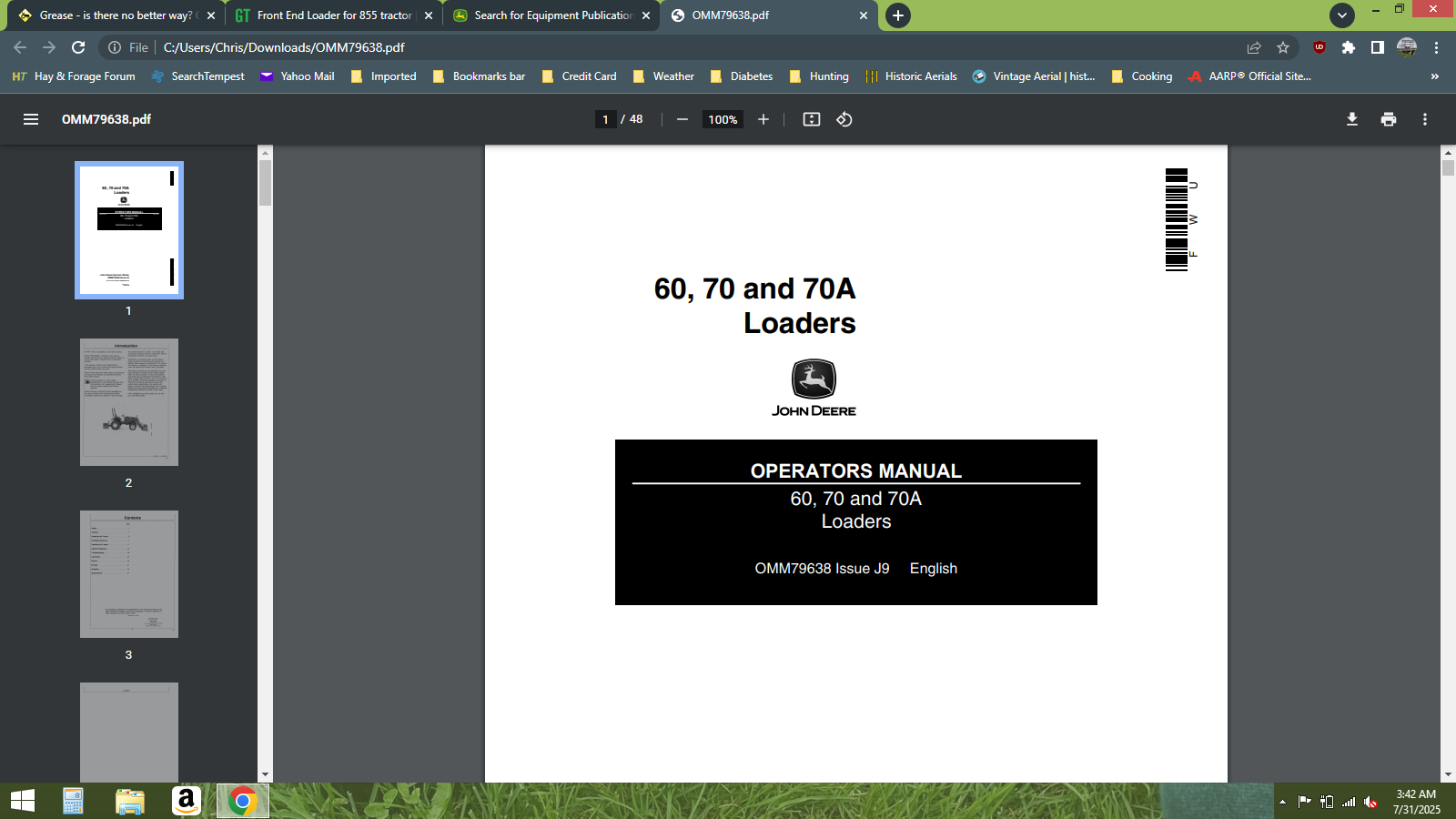Open the tab search dropdown arrow
The width and height of the screenshot is (1456, 819).
tap(1342, 15)
